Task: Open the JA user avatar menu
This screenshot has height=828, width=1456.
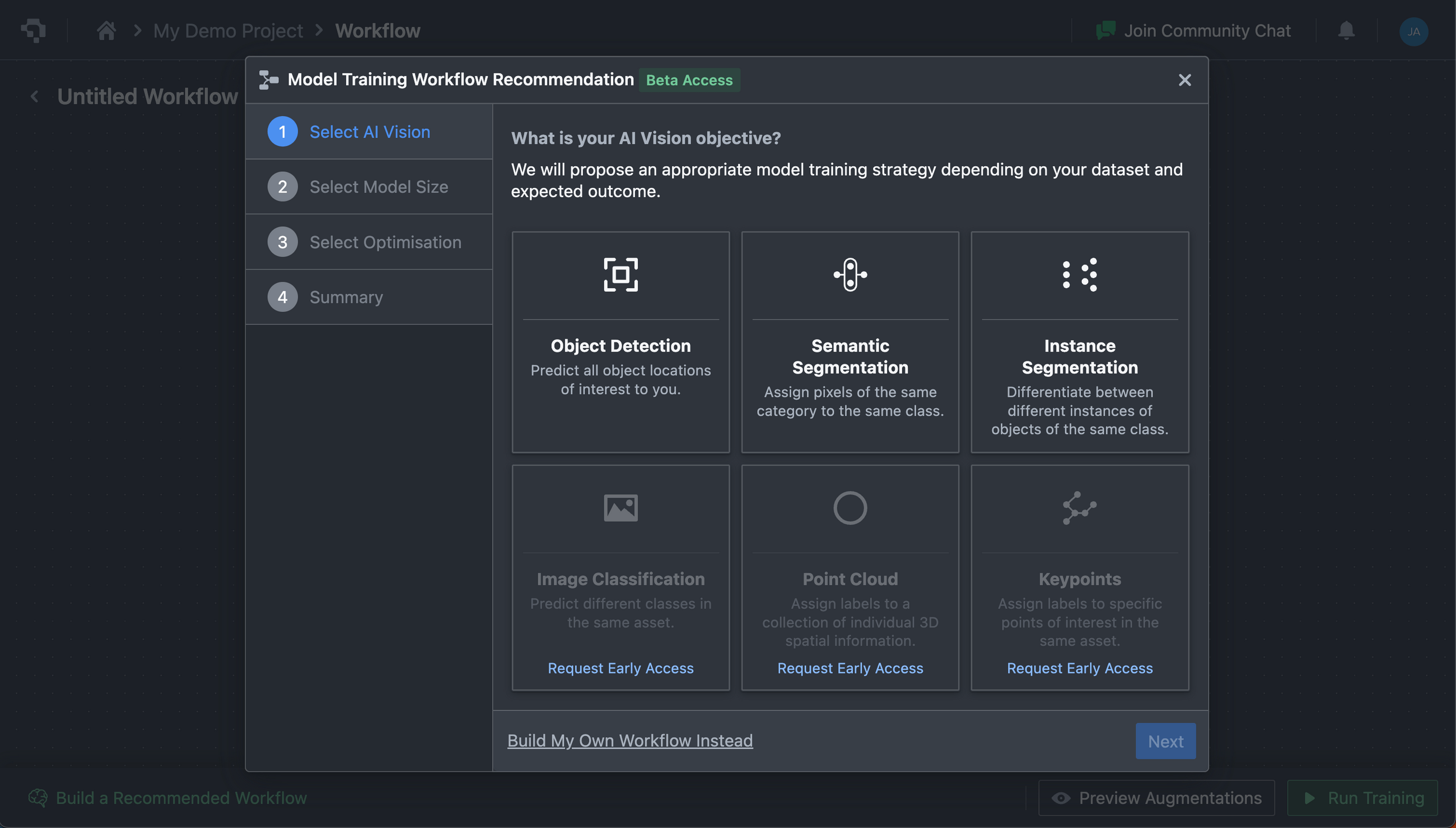Action: click(x=1413, y=31)
